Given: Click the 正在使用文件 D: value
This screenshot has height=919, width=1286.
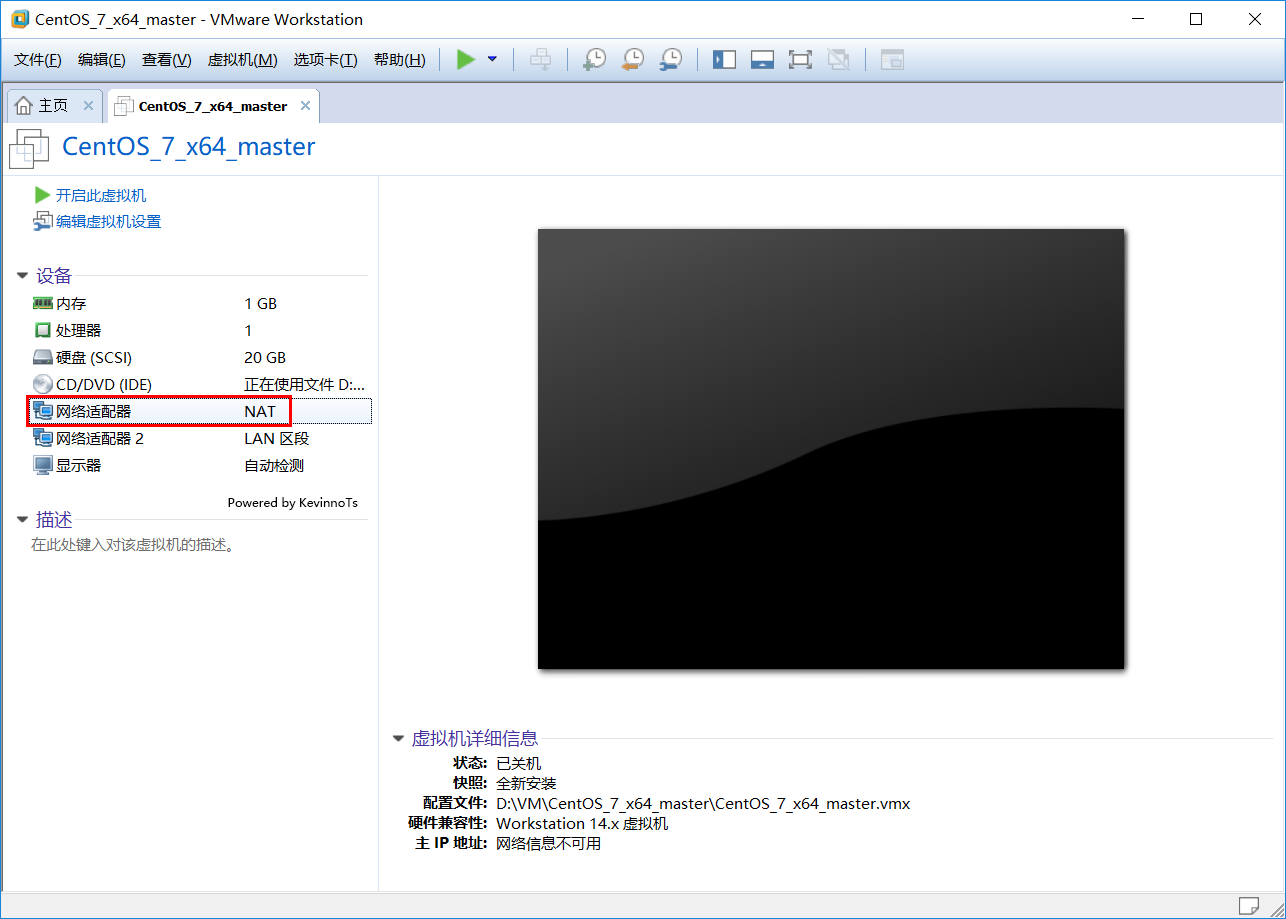Looking at the screenshot, I should (x=305, y=384).
